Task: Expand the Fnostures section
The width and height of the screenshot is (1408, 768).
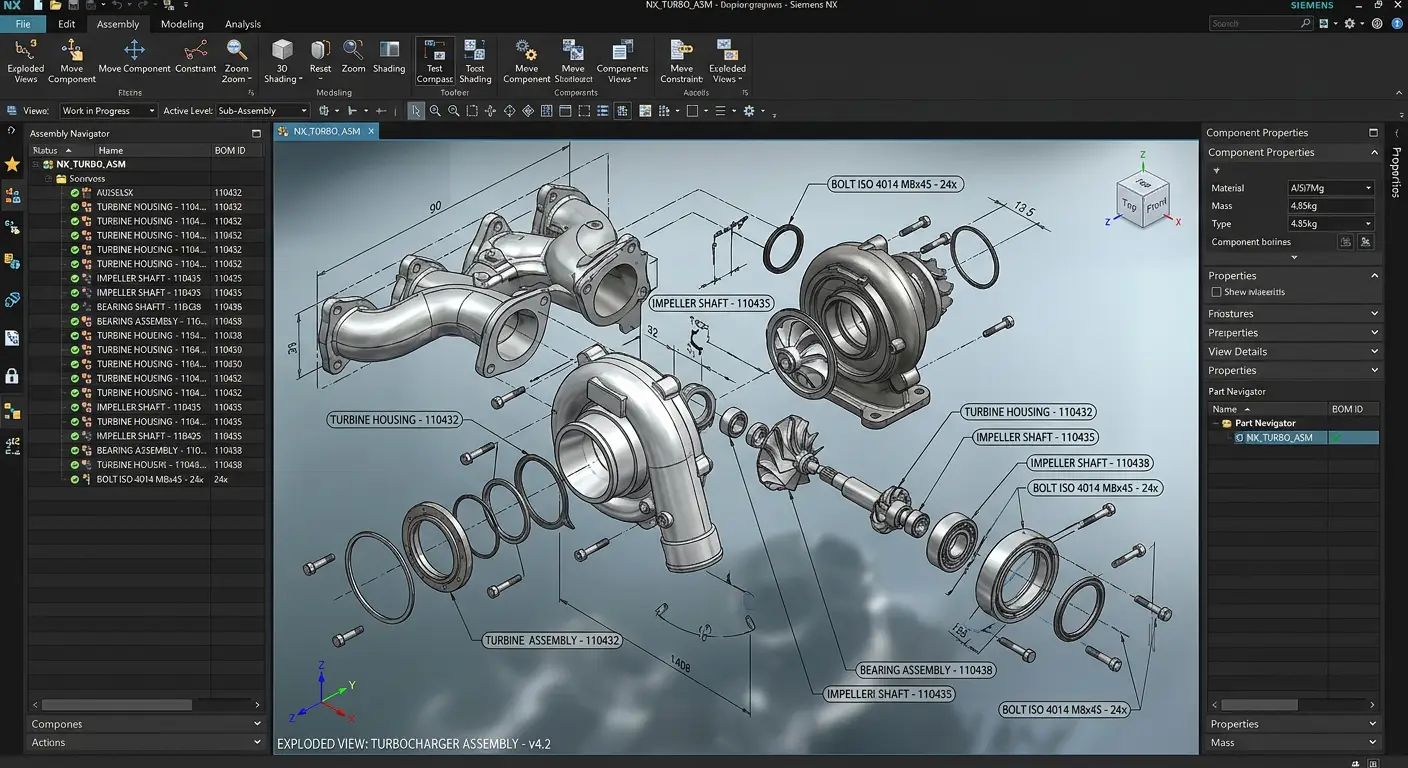Action: click(1293, 314)
